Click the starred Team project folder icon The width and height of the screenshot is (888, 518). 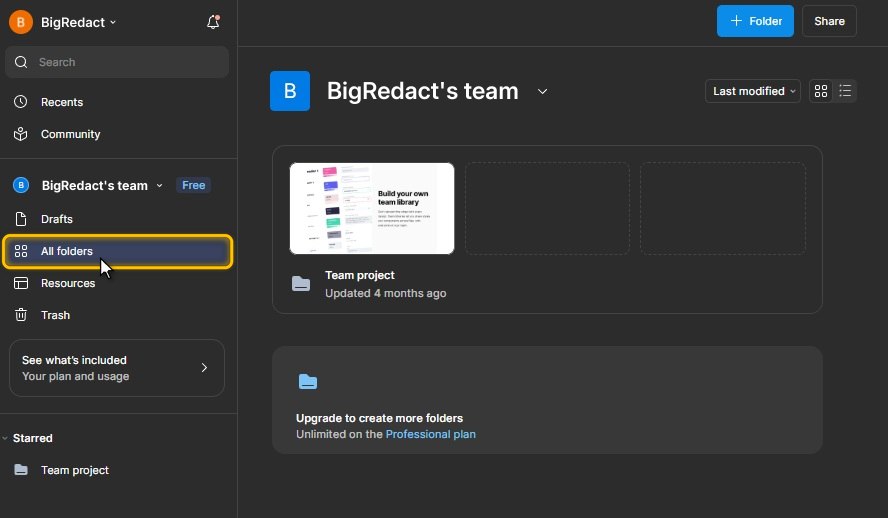point(21,470)
